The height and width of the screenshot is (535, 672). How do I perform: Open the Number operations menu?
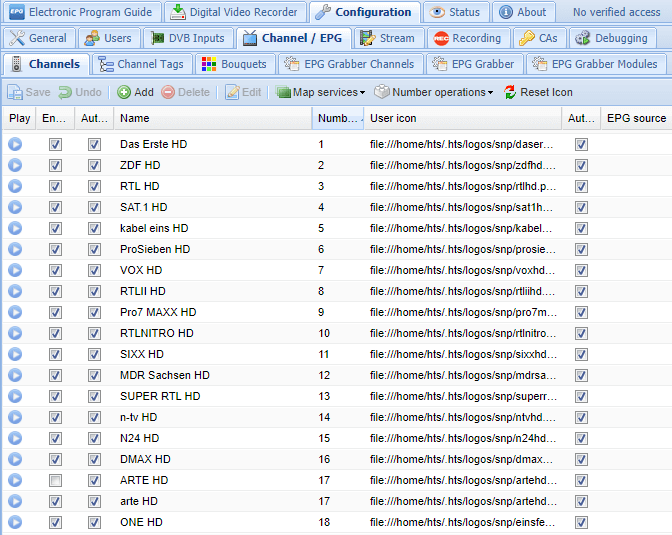tap(434, 92)
